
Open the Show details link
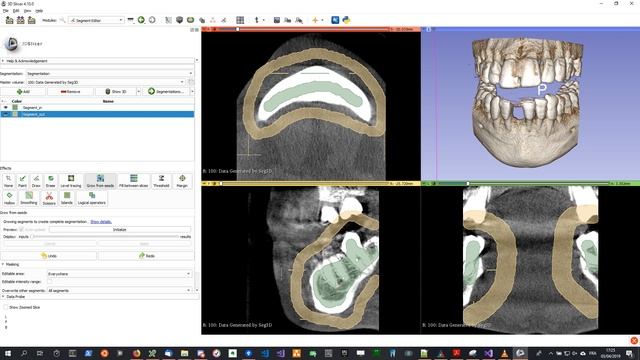click(x=101, y=222)
